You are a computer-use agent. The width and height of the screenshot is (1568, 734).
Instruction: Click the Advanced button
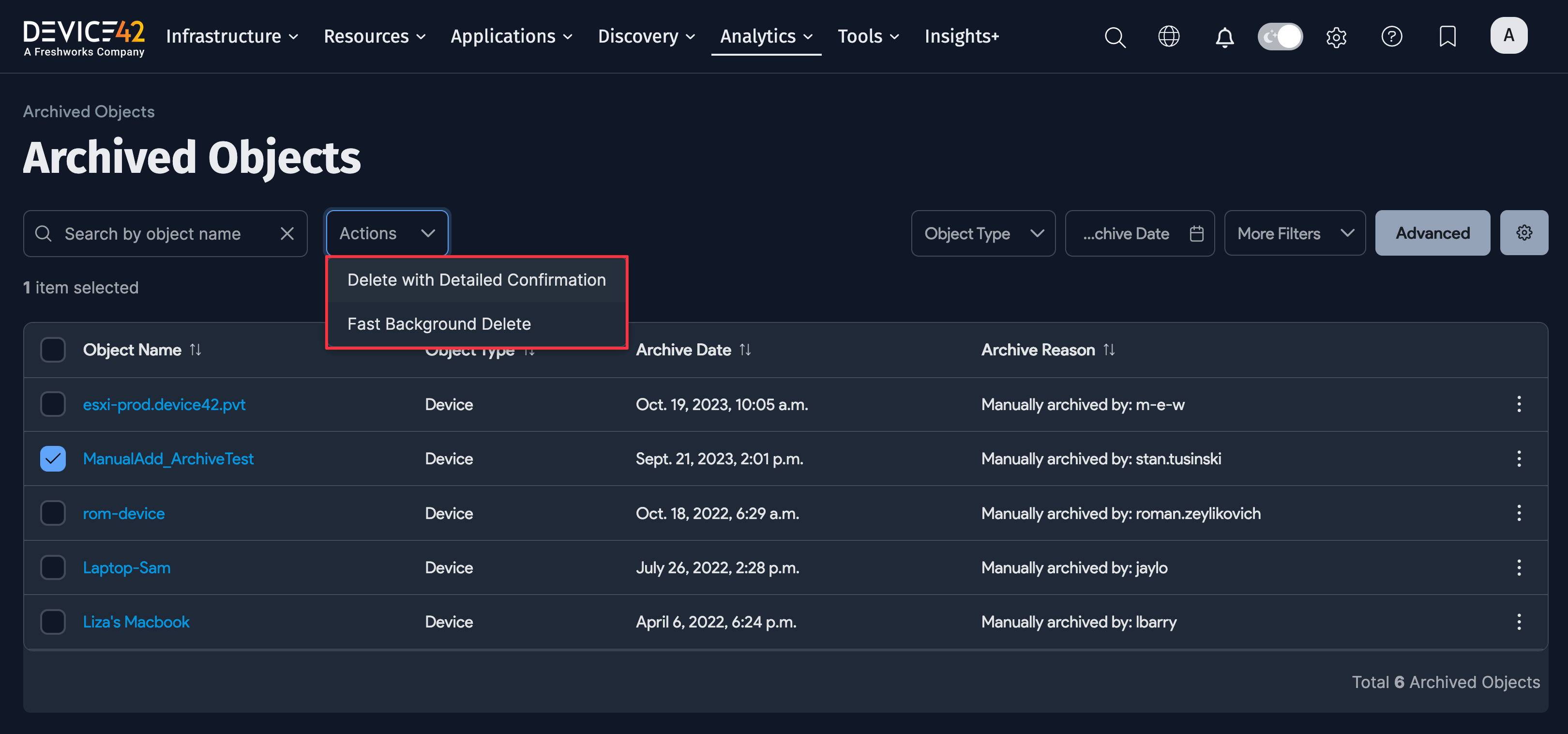pyautogui.click(x=1432, y=233)
